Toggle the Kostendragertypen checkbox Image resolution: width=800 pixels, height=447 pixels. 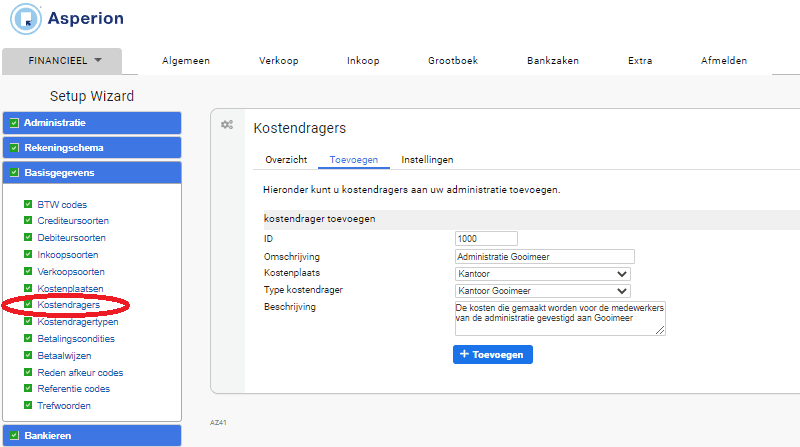(x=28, y=321)
